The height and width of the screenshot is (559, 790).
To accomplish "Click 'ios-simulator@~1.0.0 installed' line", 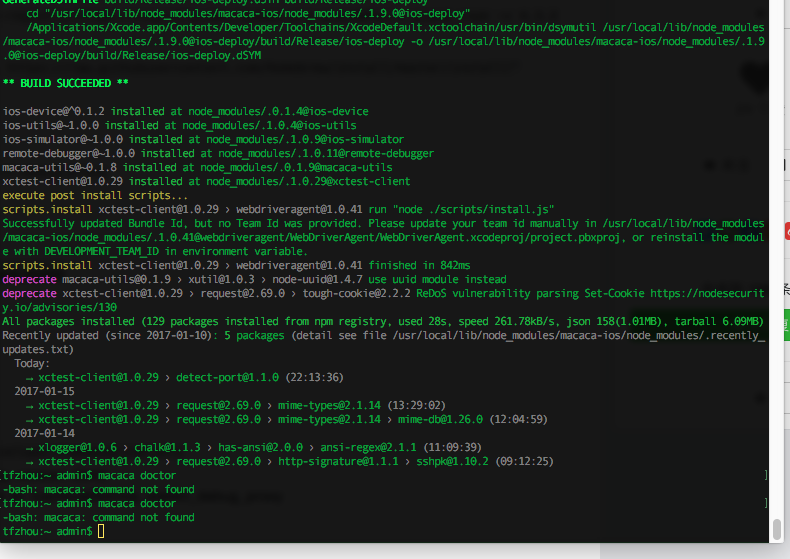I will pos(203,139).
